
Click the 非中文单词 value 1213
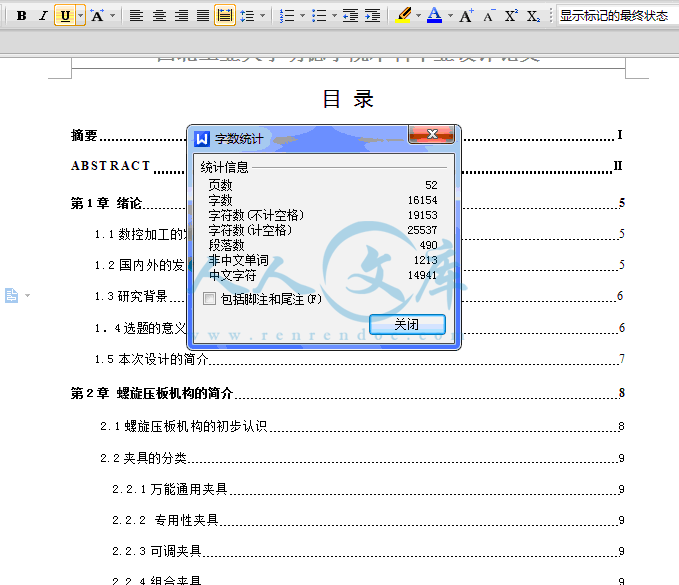pos(425,260)
